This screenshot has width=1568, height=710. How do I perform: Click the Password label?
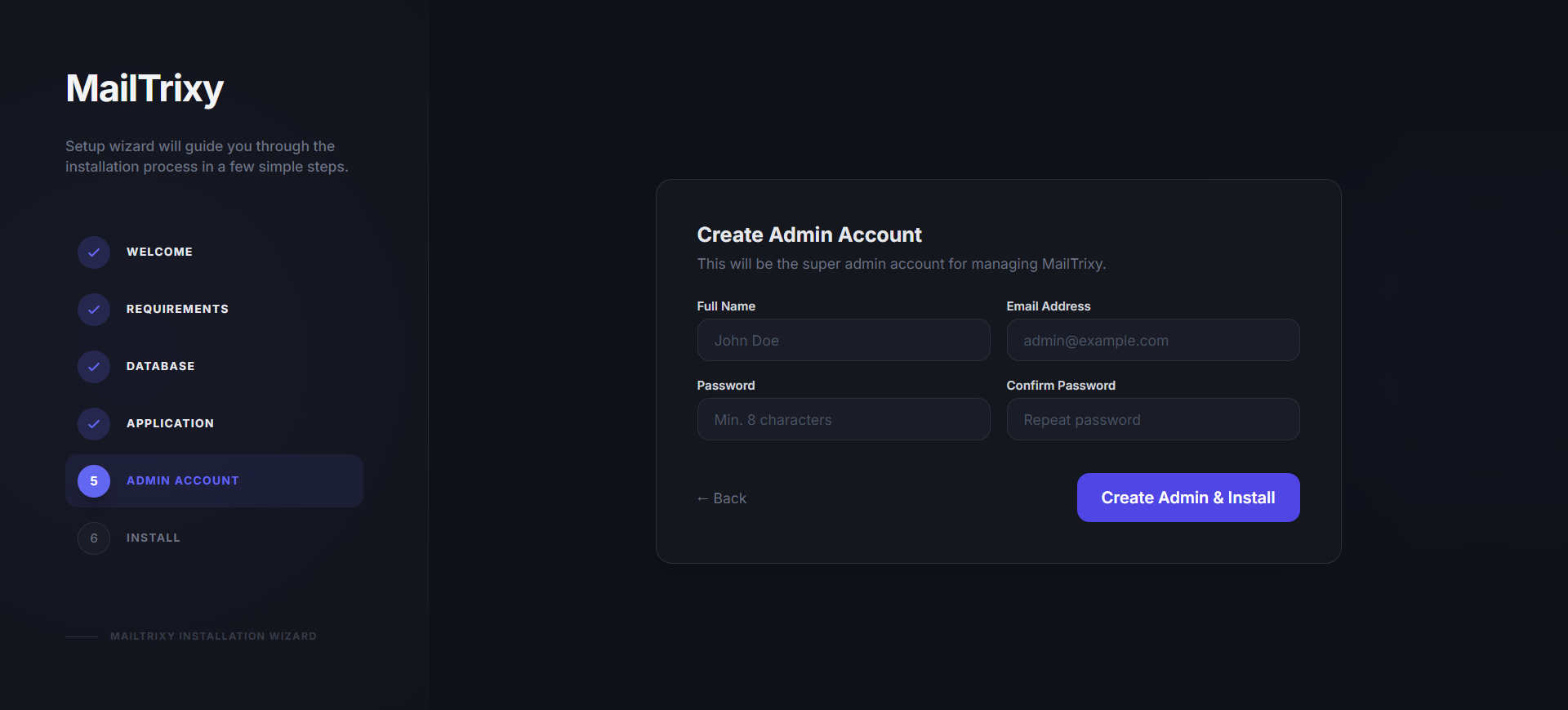point(726,386)
